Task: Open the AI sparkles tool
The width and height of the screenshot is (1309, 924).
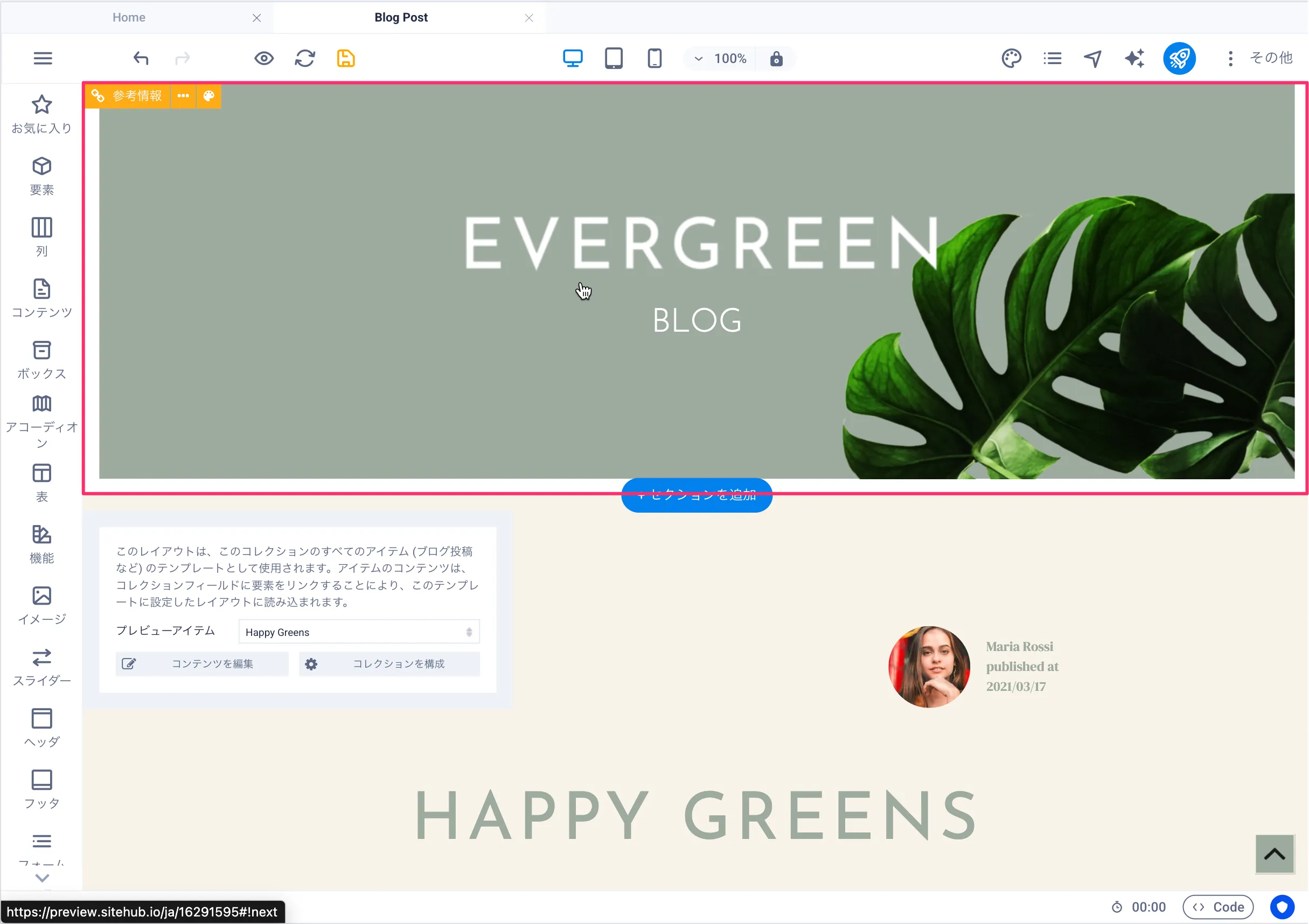Action: [1134, 58]
